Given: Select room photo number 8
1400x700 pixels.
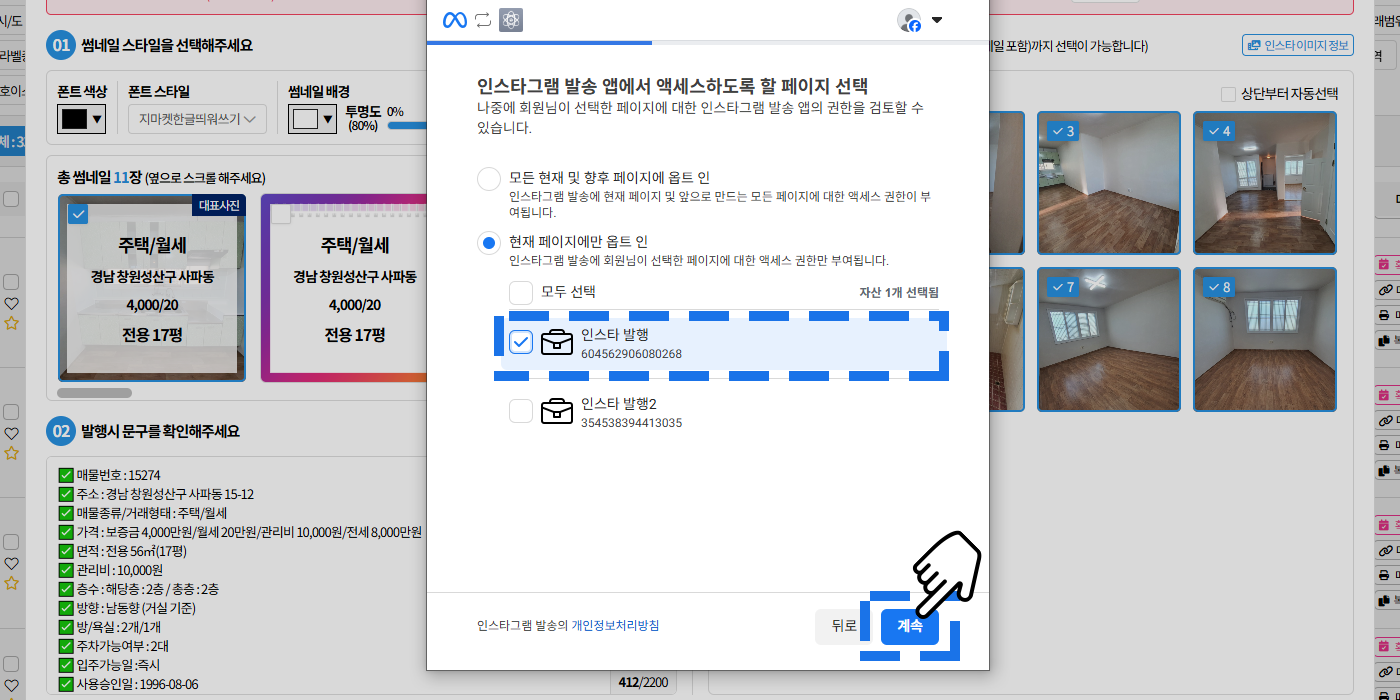Looking at the screenshot, I should pyautogui.click(x=1265, y=339).
